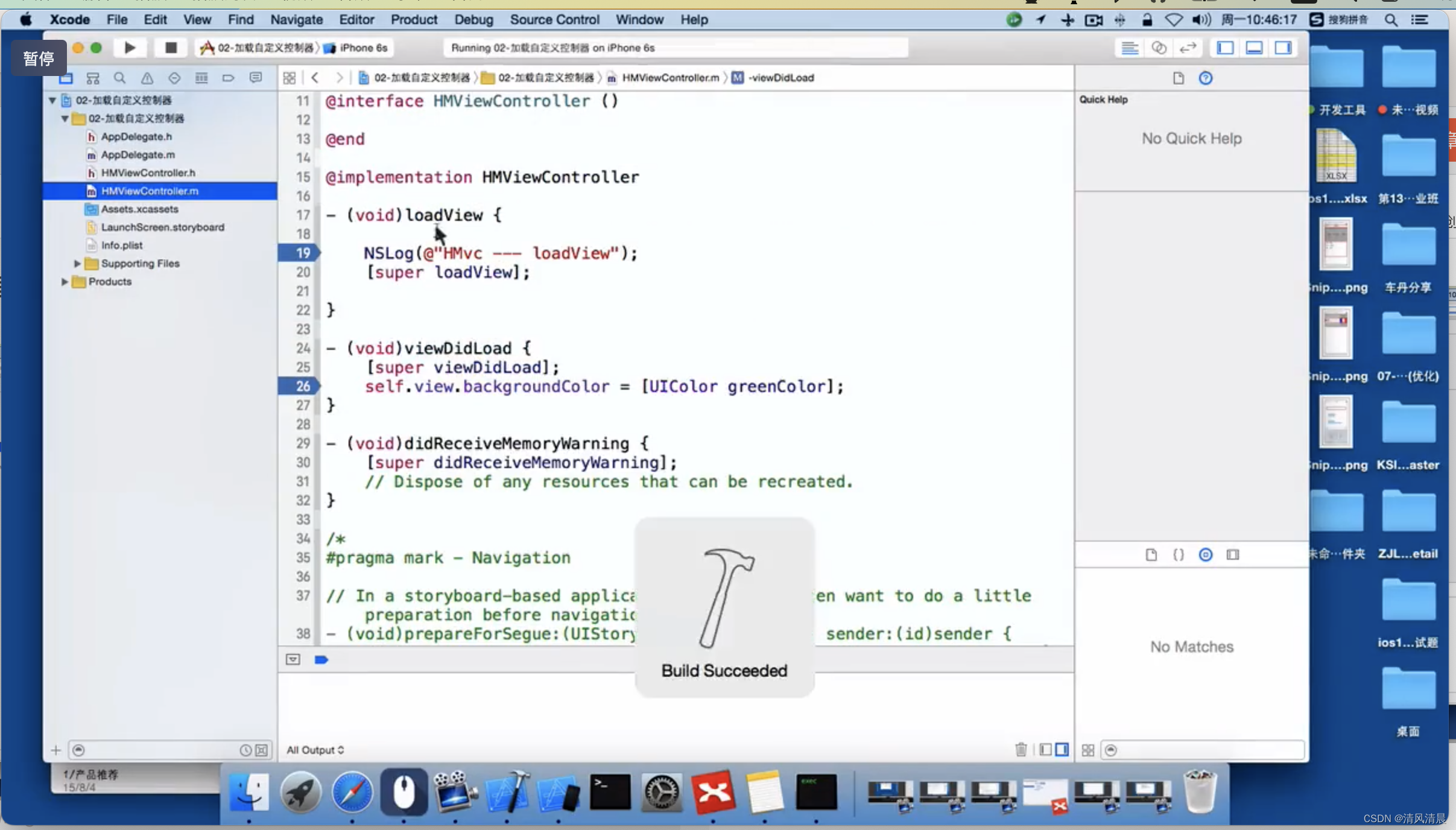The width and height of the screenshot is (1456, 830).
Task: Select AppDelegate.m in navigator
Action: 138,155
